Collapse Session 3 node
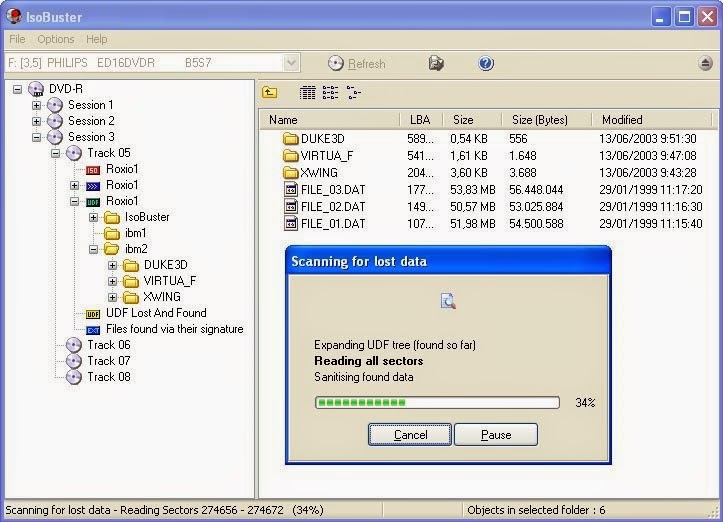The height and width of the screenshot is (522, 723). point(36,137)
